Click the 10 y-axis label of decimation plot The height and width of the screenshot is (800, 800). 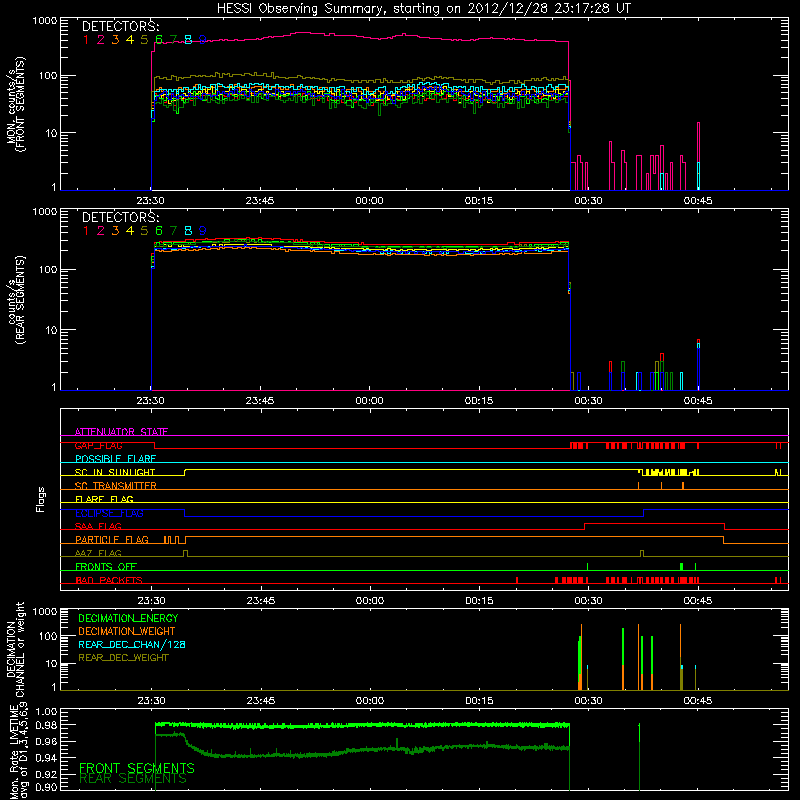(51, 664)
